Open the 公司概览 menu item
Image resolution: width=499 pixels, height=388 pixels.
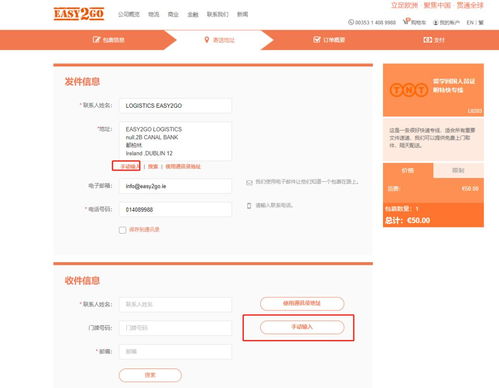pos(129,14)
